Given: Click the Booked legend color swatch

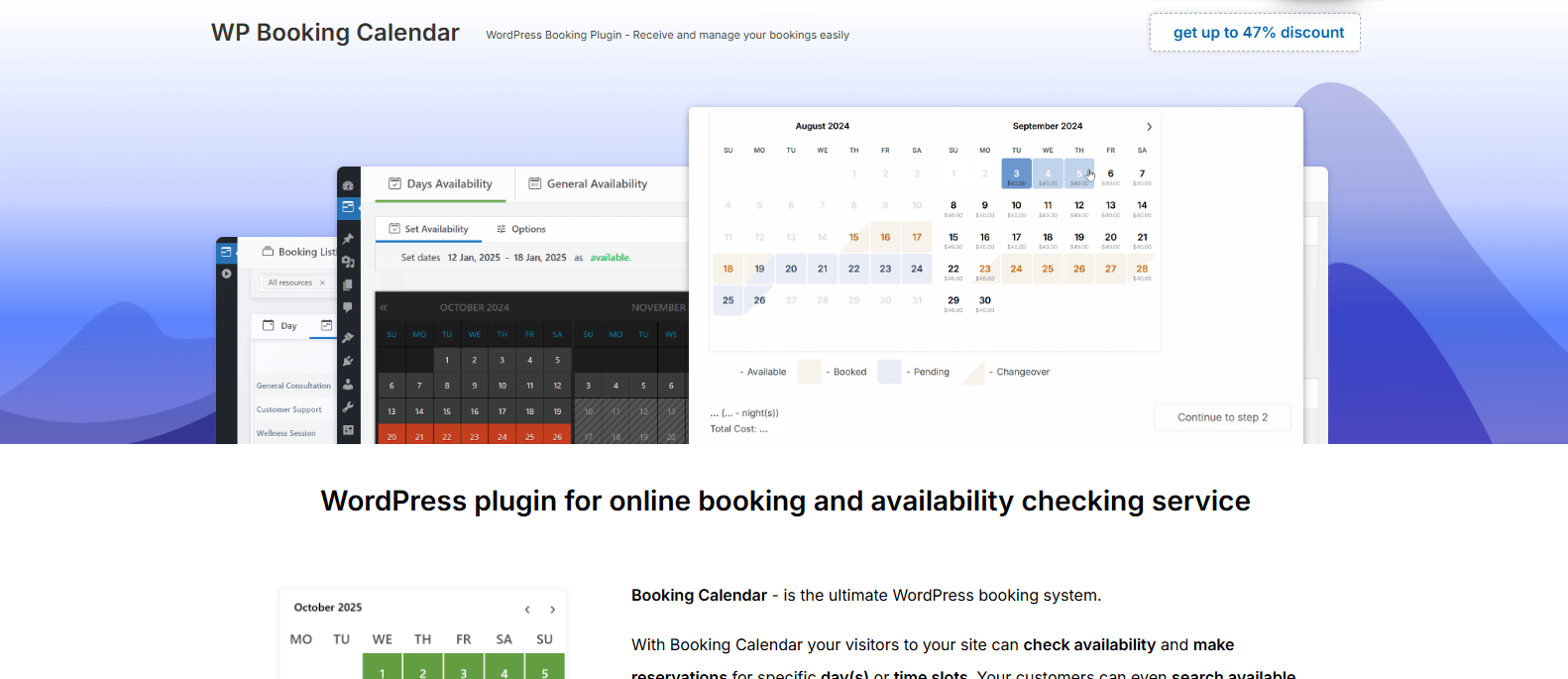Looking at the screenshot, I should click(810, 372).
